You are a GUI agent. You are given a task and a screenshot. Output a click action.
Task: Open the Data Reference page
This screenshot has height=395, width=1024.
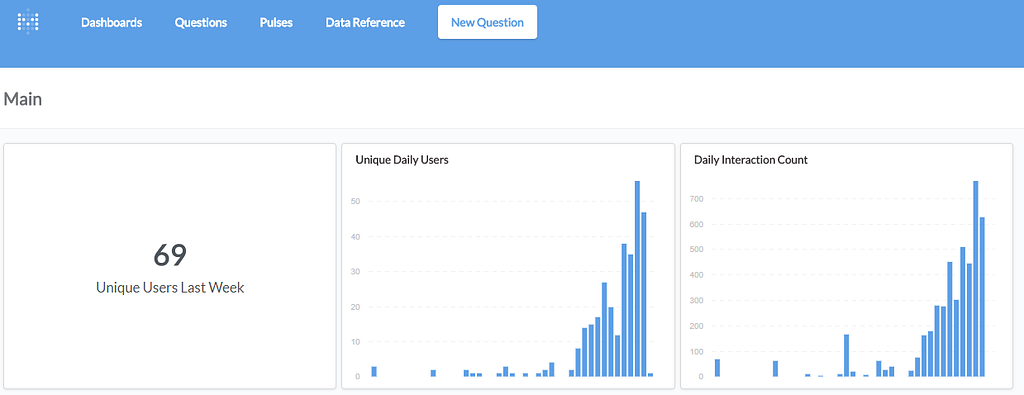click(365, 22)
